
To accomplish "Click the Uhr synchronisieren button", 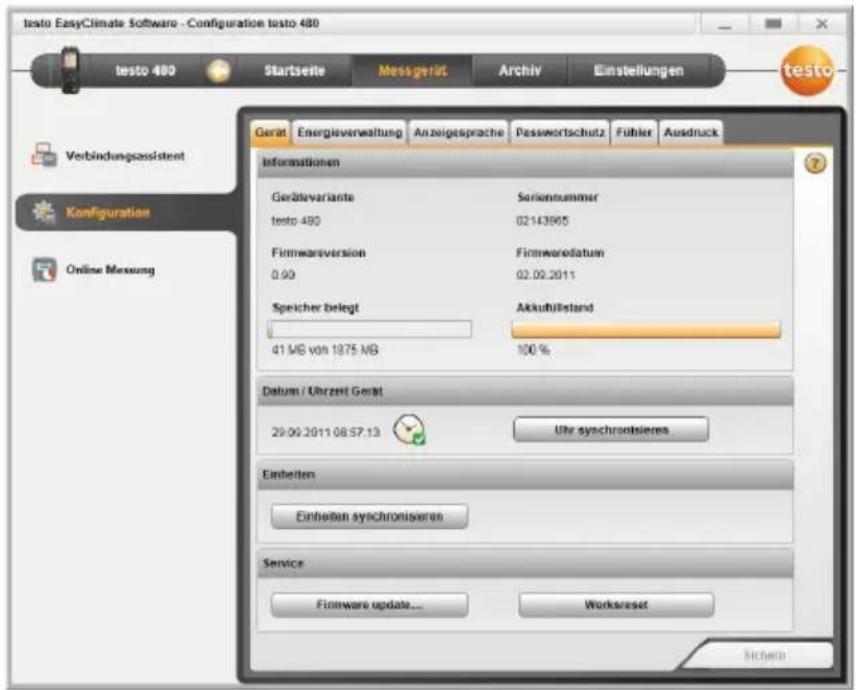I will [611, 430].
